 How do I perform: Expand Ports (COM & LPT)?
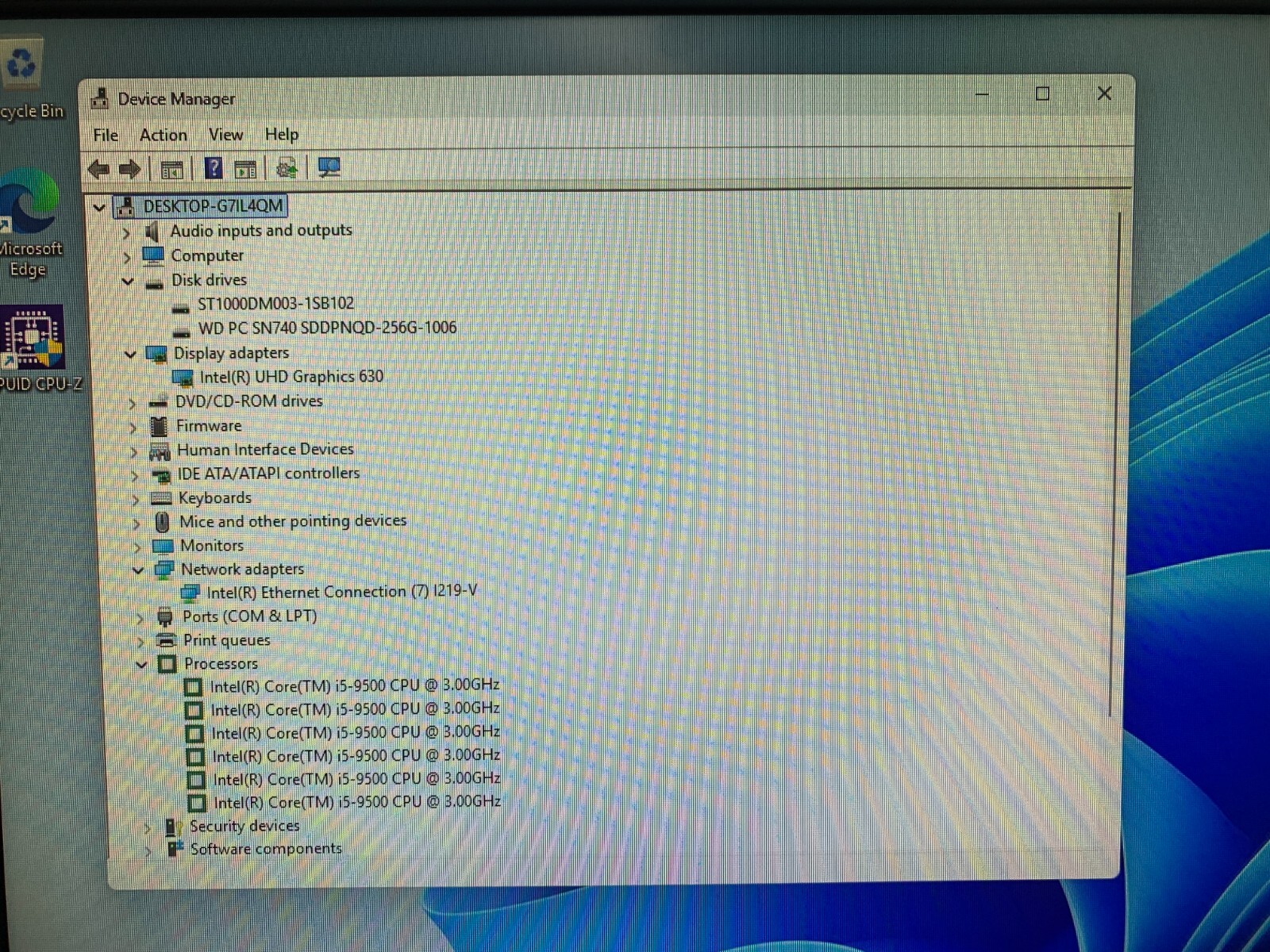140,618
